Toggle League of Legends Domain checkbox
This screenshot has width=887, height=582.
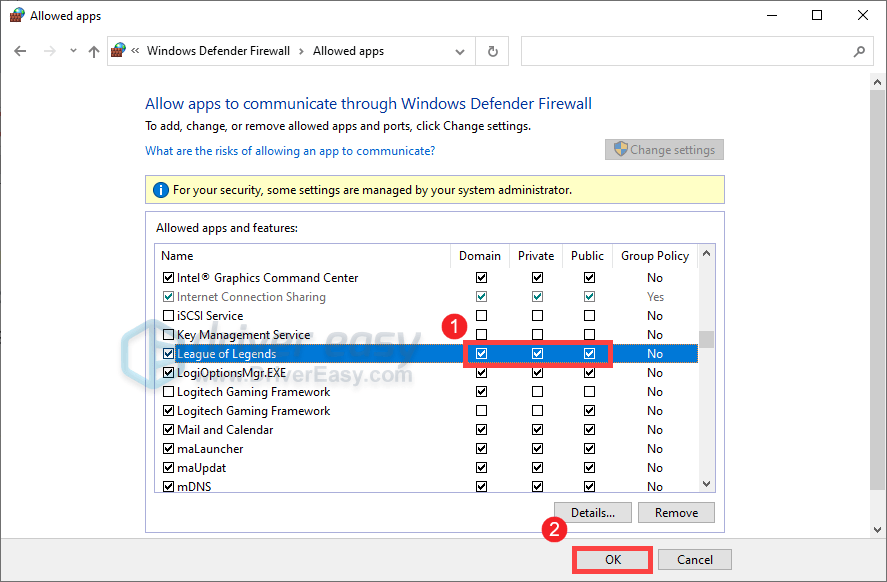click(481, 353)
